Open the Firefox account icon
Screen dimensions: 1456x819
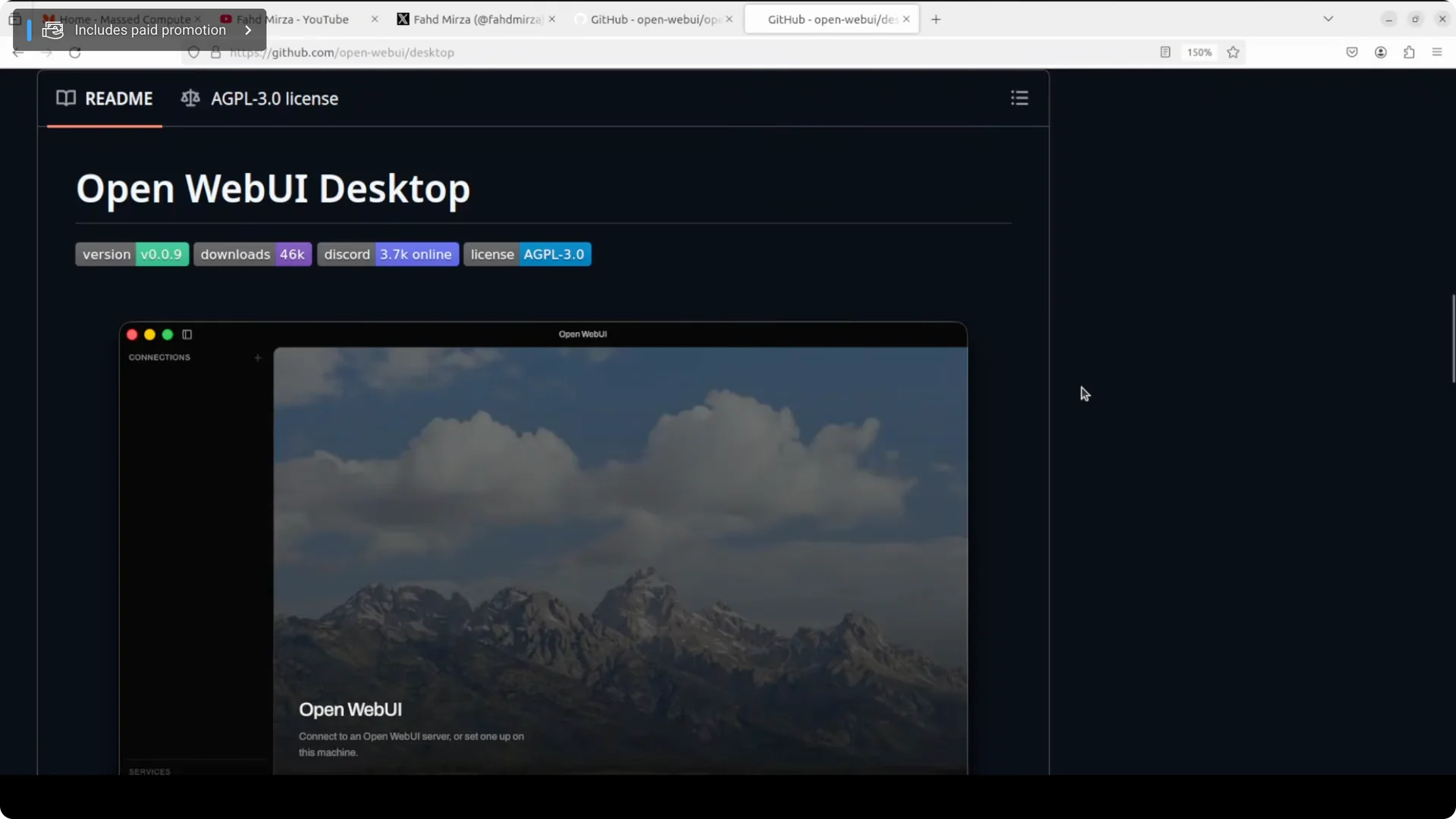coord(1381,52)
